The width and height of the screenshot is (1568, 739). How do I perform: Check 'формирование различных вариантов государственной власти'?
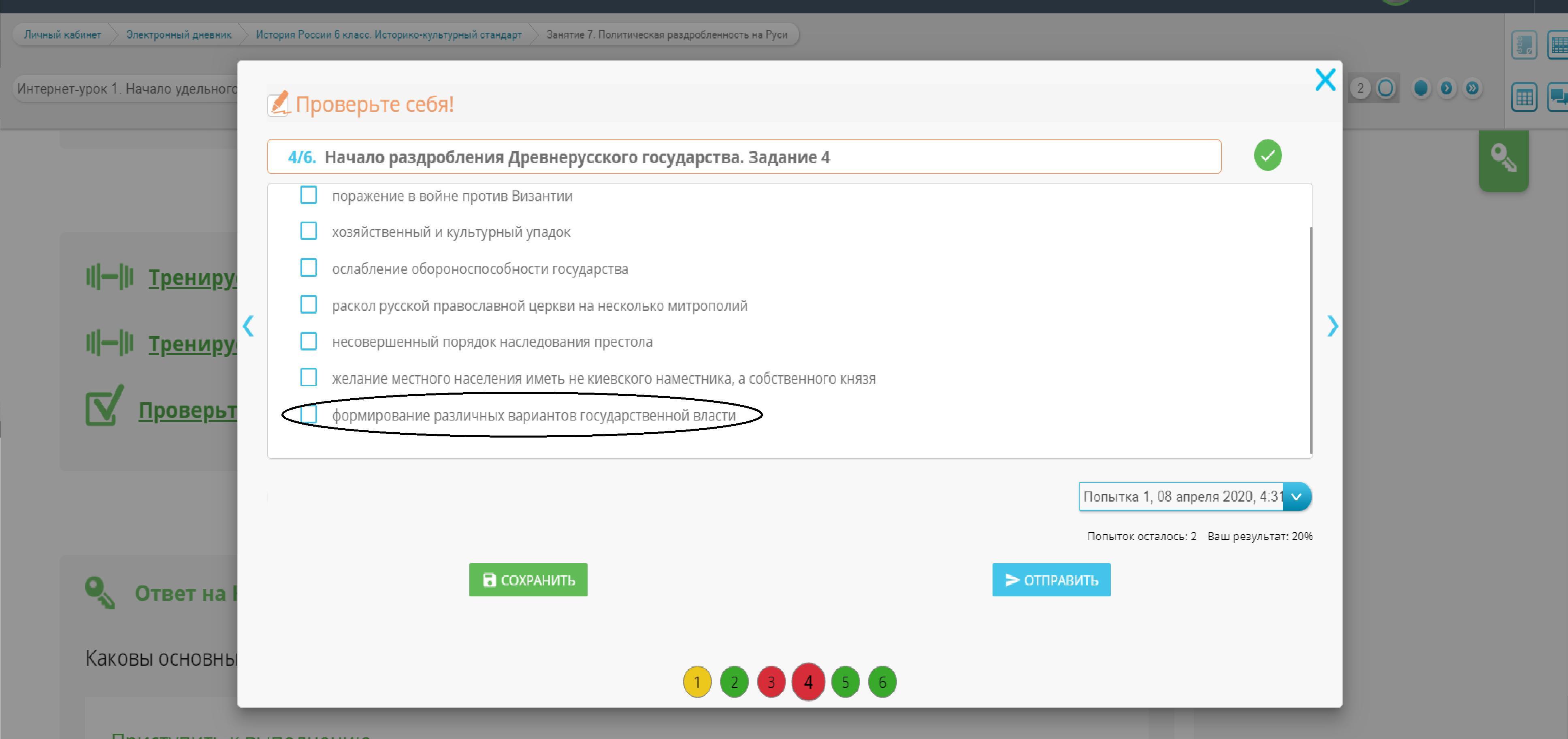(309, 415)
